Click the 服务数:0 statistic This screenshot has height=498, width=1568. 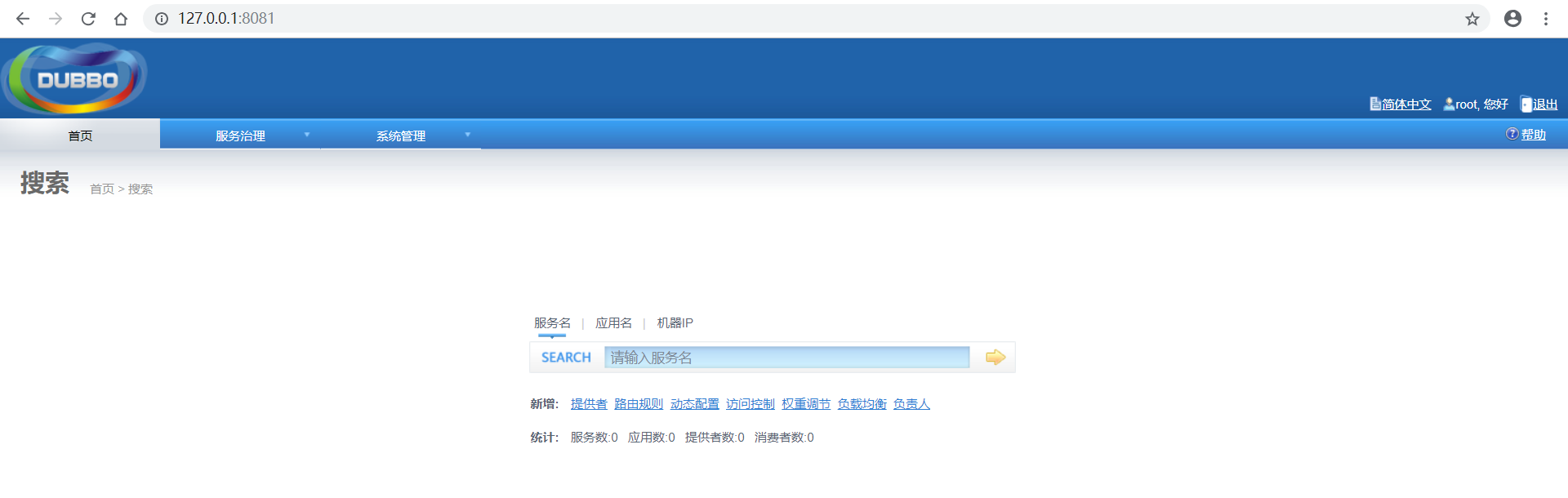pos(594,438)
